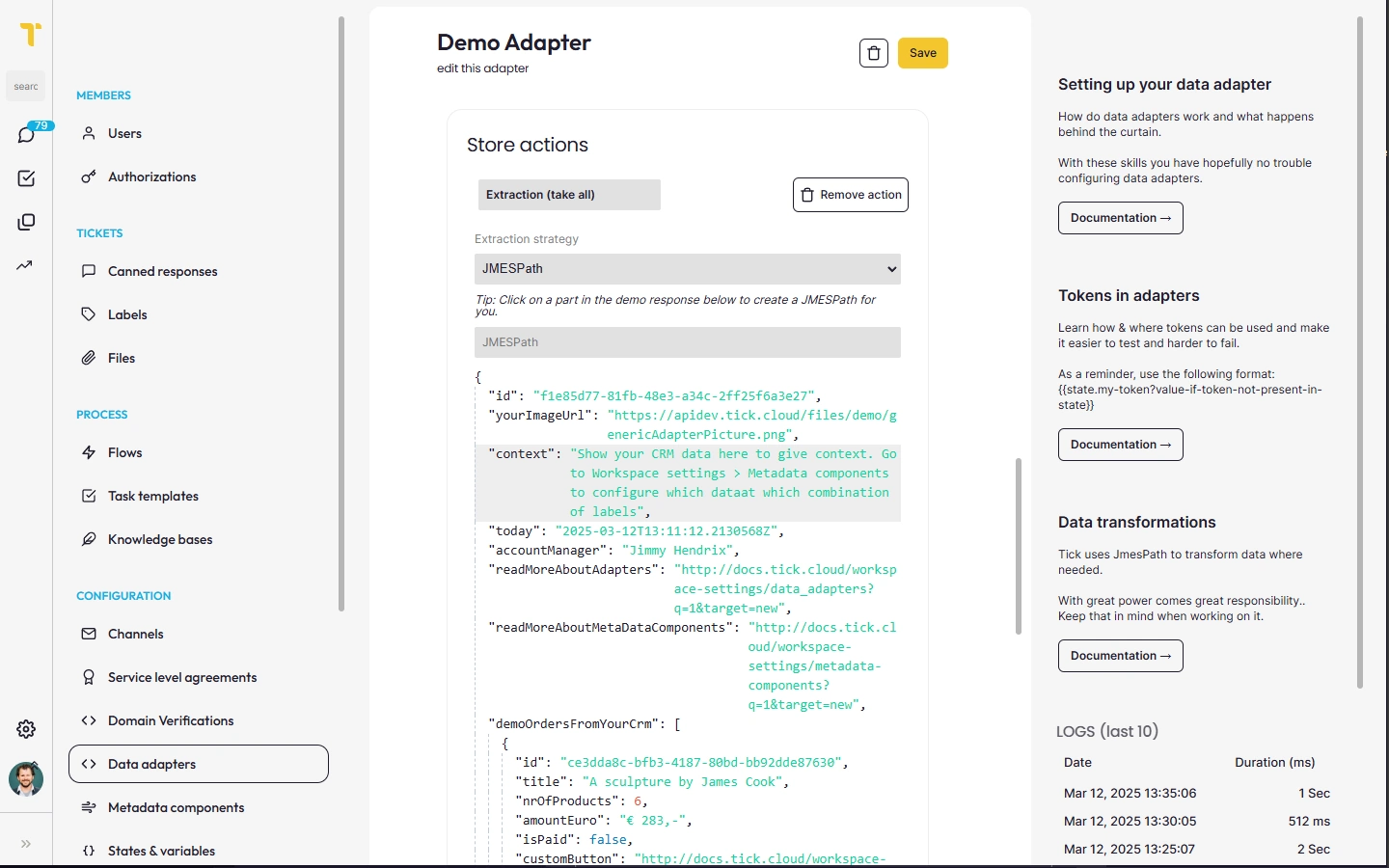Click Remove action button
This screenshot has height=868, width=1389.
coord(851,195)
